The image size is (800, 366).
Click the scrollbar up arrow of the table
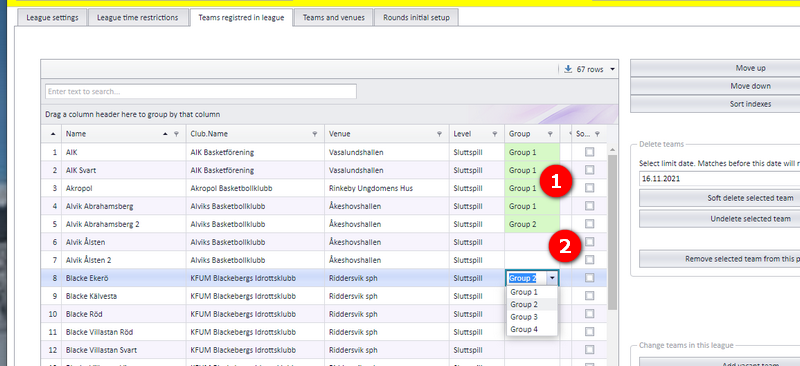pyautogui.click(x=613, y=150)
